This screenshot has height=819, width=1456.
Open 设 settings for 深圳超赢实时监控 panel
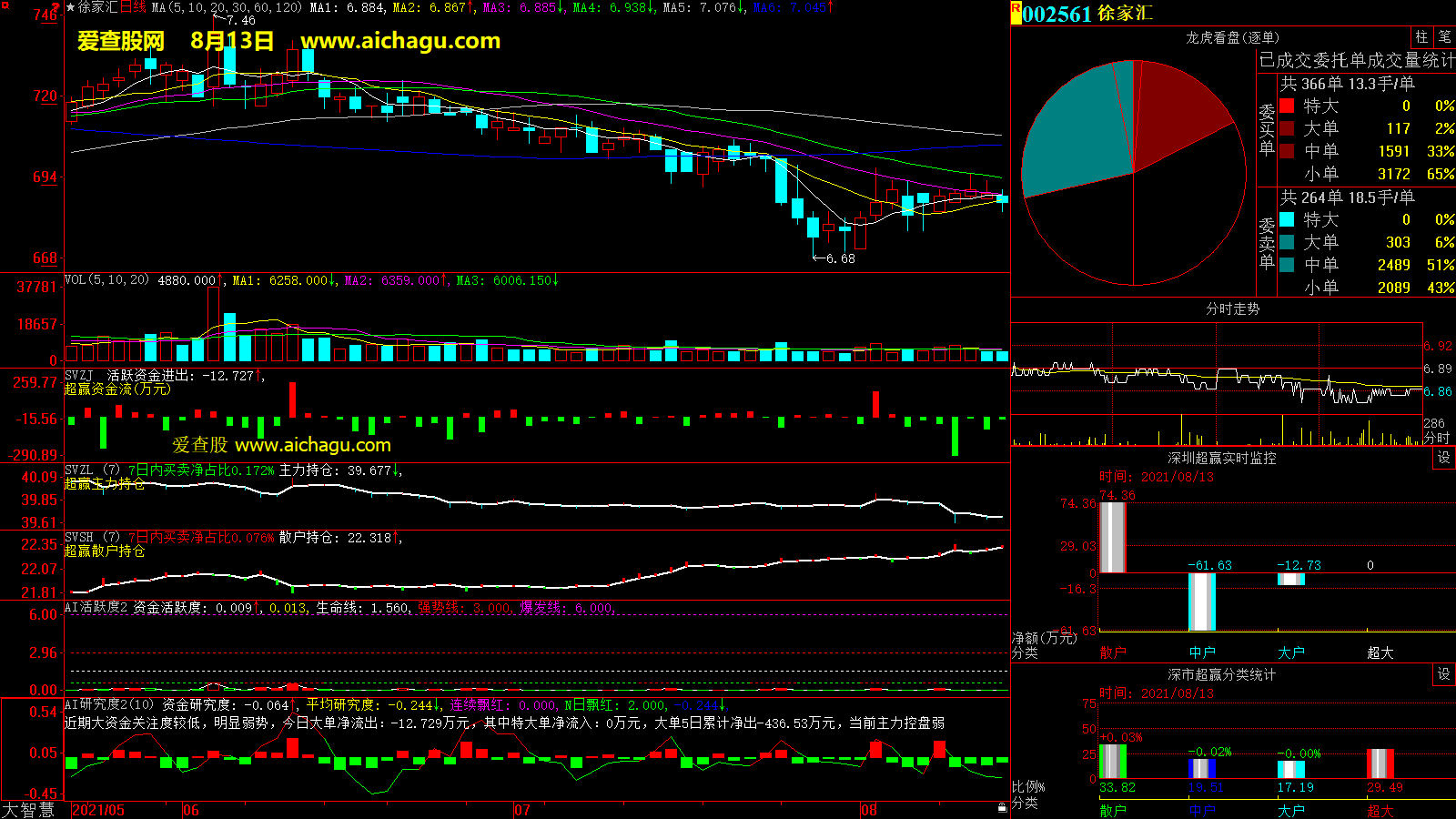(1443, 458)
